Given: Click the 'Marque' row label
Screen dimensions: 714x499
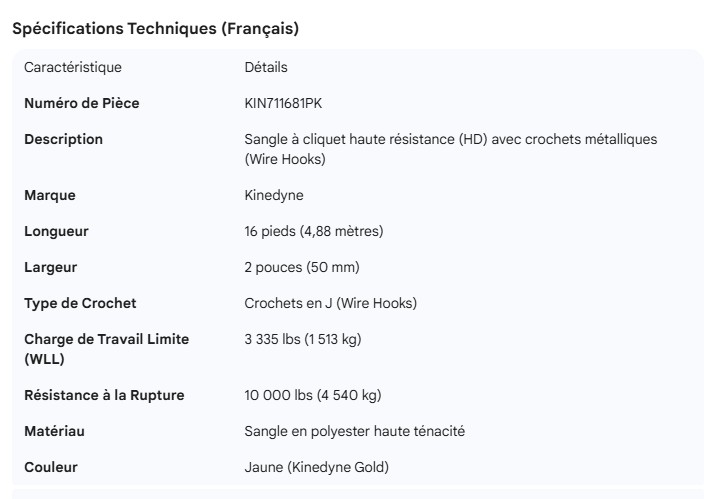Looking at the screenshot, I should coord(50,195).
